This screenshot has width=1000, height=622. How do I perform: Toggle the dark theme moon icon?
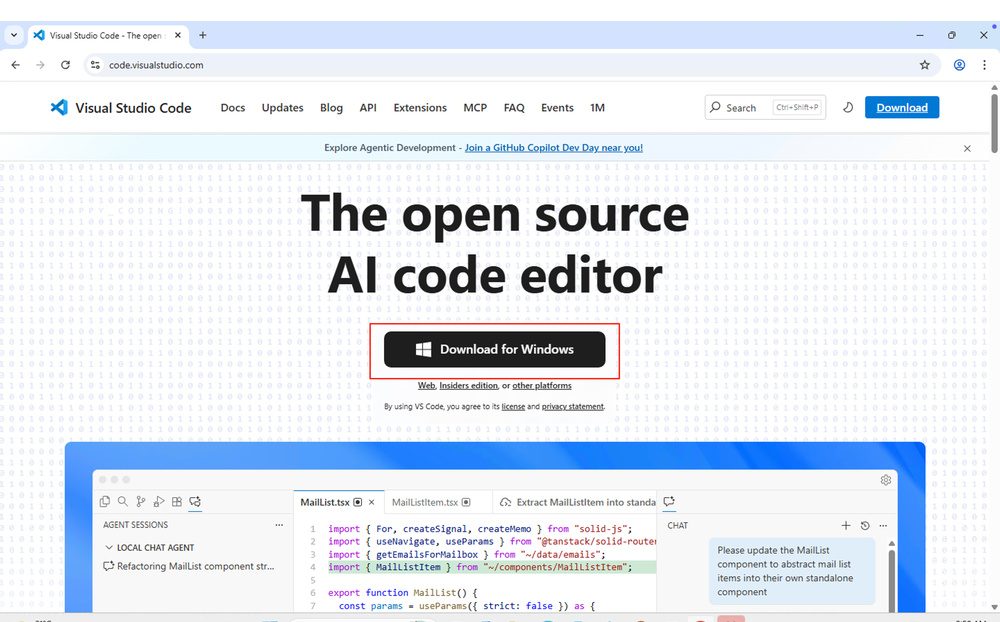[x=848, y=108]
